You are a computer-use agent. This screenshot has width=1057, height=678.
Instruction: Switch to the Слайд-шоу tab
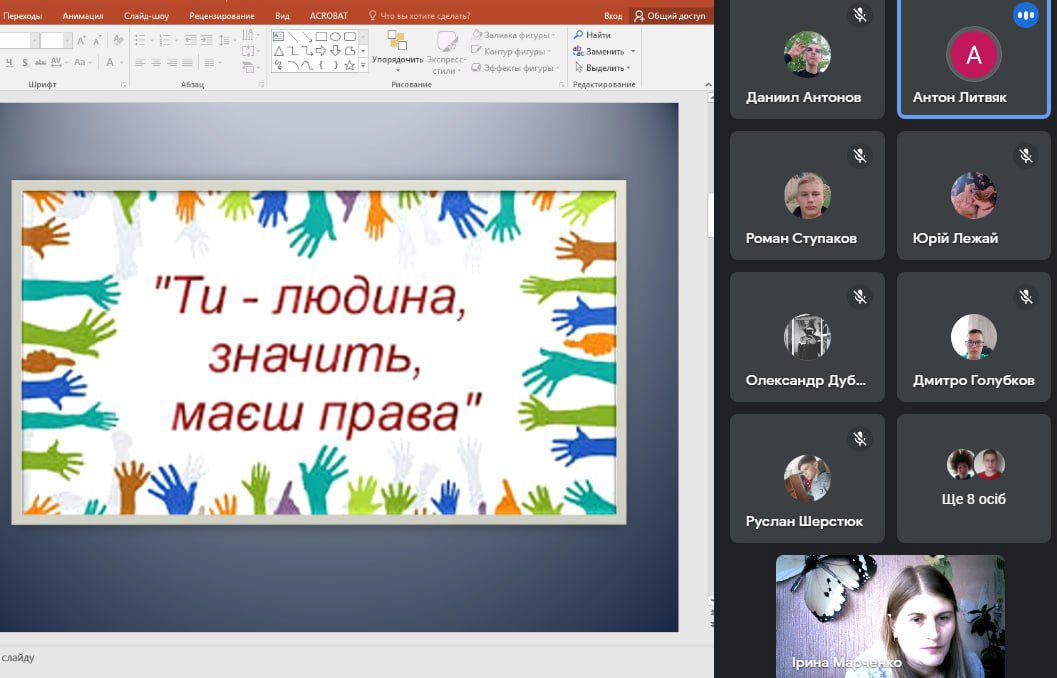146,16
